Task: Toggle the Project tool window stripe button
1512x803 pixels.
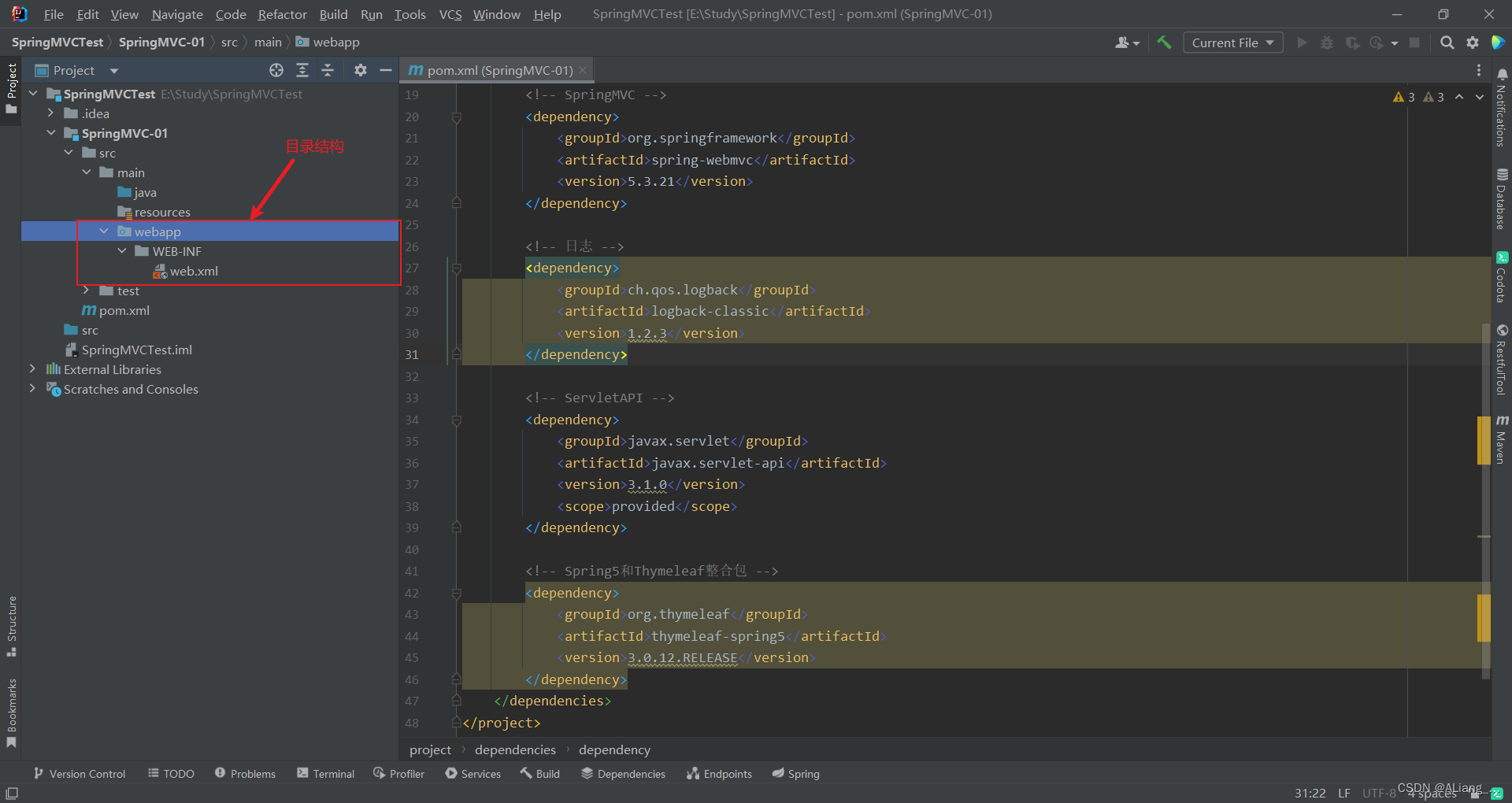Action: click(11, 88)
